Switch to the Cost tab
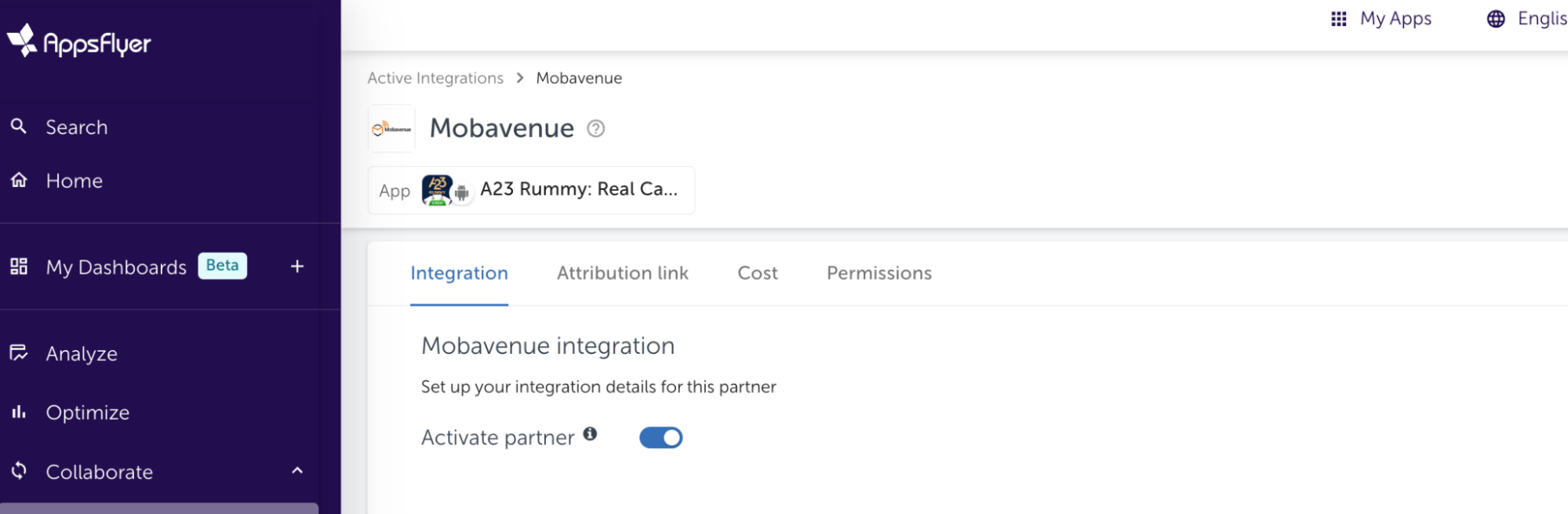The height and width of the screenshot is (514, 1568). click(x=757, y=273)
